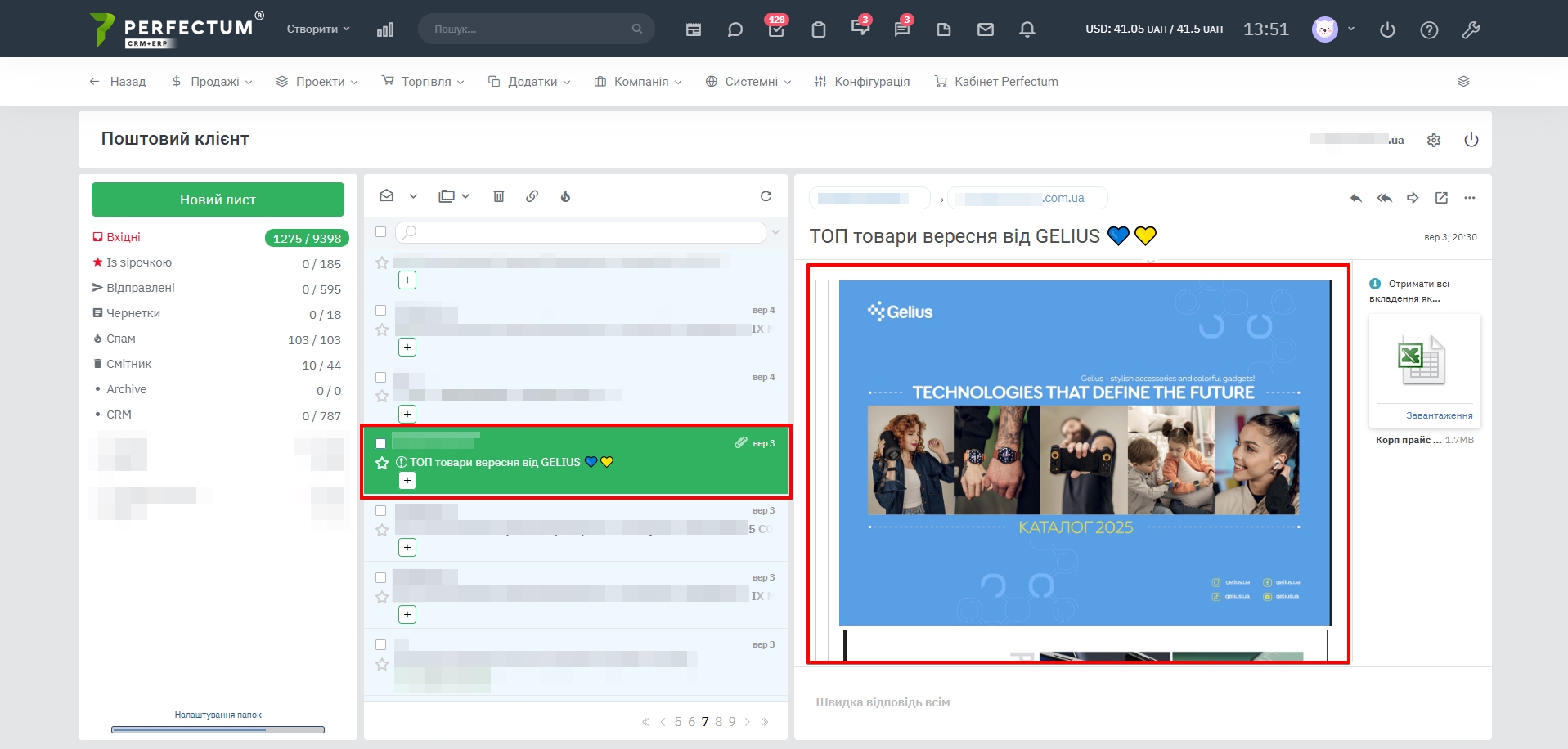Screen dimensions: 1568x749
Task: Open the Системні menu
Action: point(748,82)
